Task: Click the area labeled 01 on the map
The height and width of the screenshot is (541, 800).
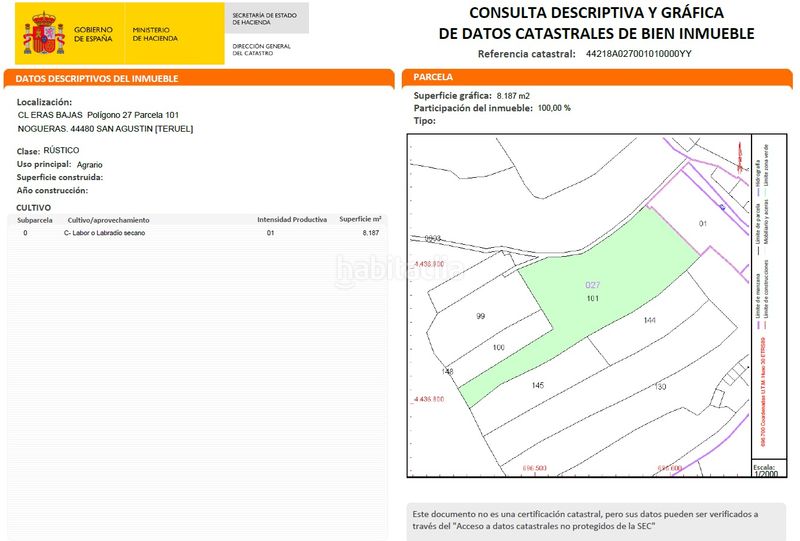Action: coord(702,224)
